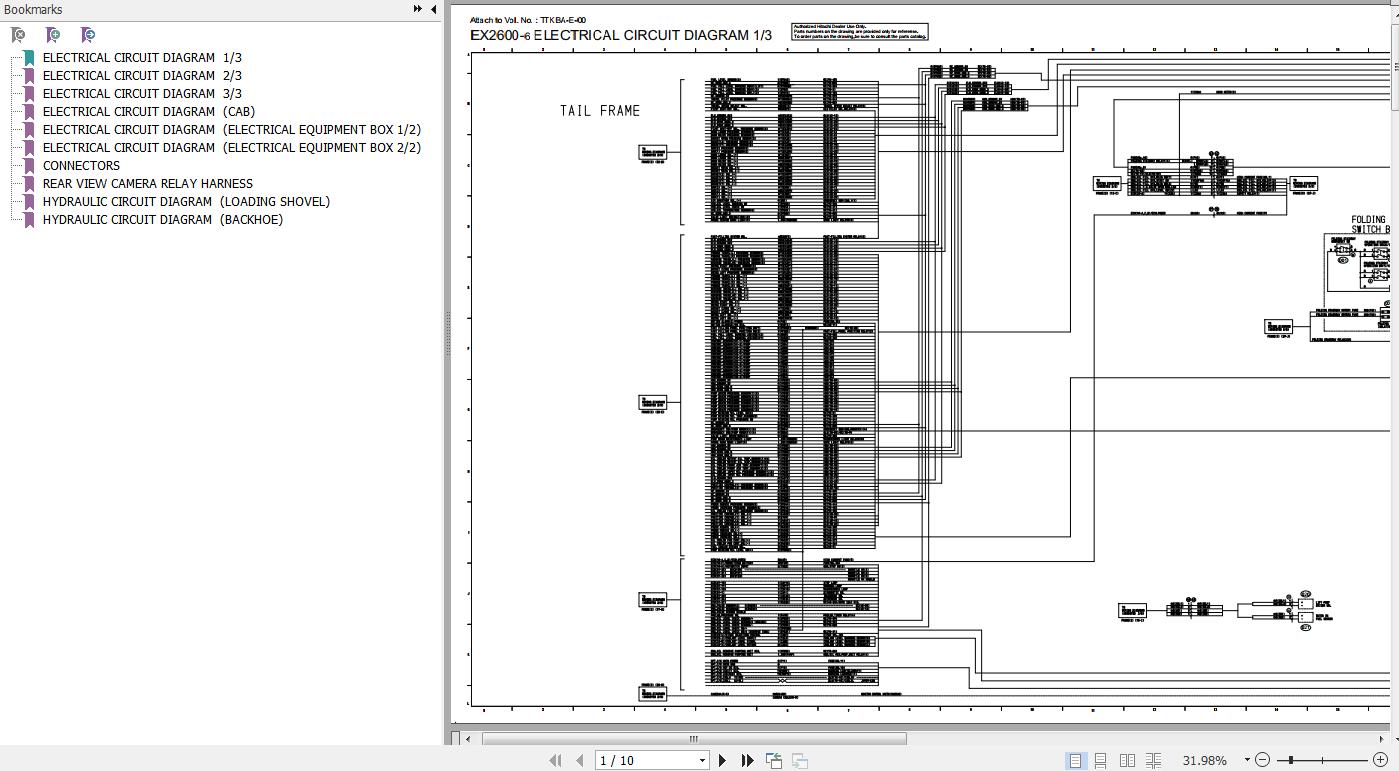This screenshot has width=1399, height=771.
Task: Open bookmark ELECTRICAL CIRCUIT DIAGRAM 1/3
Action: click(x=142, y=58)
